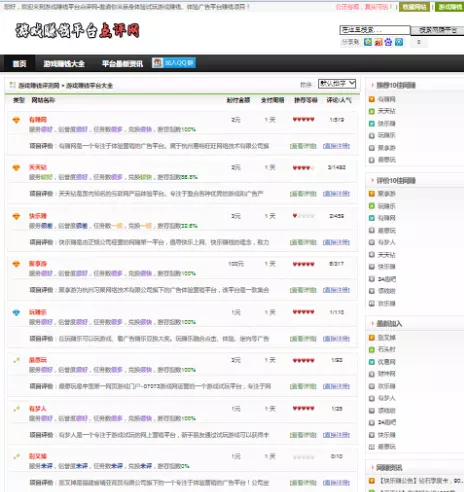Screen dimensions: 464x492
Task: Click the orange diamond icon for 聚享游
Action: pos(16,264)
